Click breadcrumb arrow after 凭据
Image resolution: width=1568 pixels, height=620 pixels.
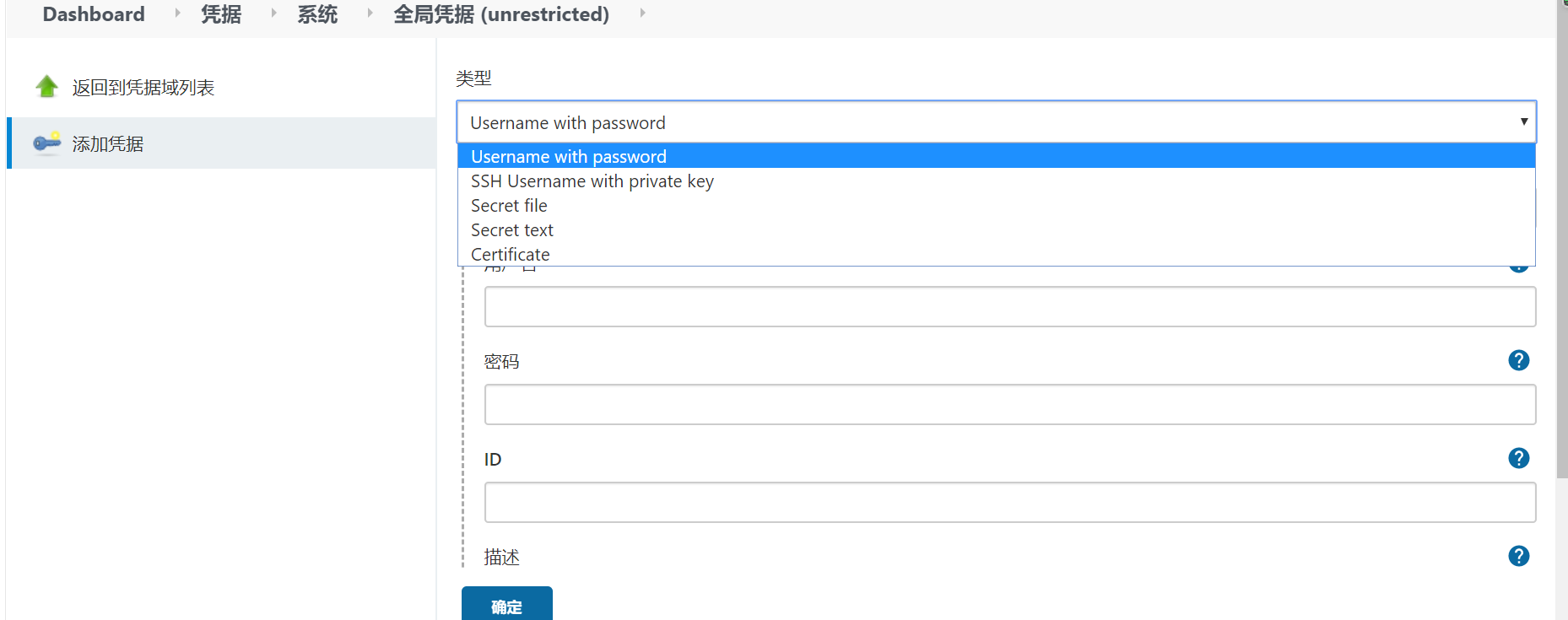[x=273, y=13]
